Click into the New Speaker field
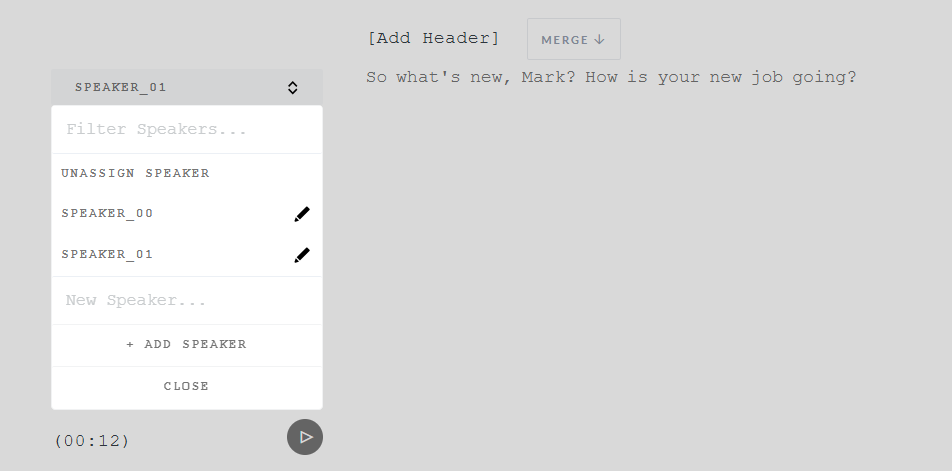Viewport: 952px width, 471px height. (x=187, y=300)
